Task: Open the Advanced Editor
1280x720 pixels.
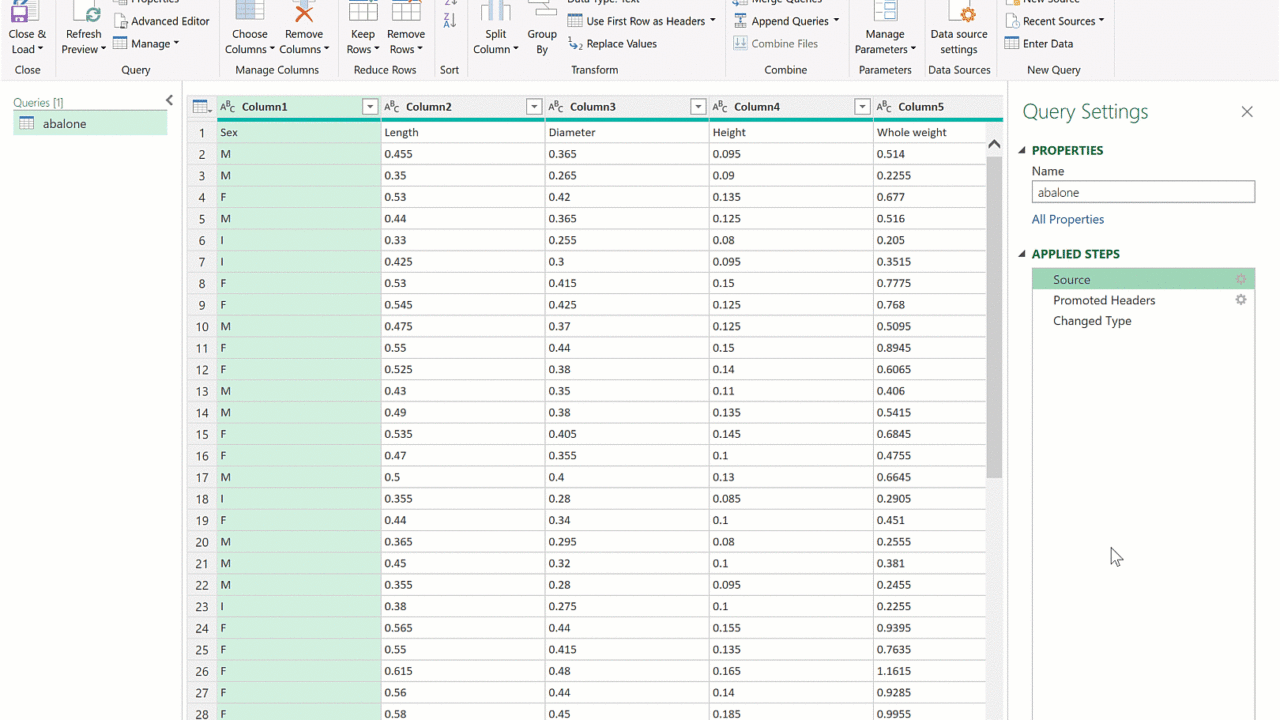Action: [161, 21]
